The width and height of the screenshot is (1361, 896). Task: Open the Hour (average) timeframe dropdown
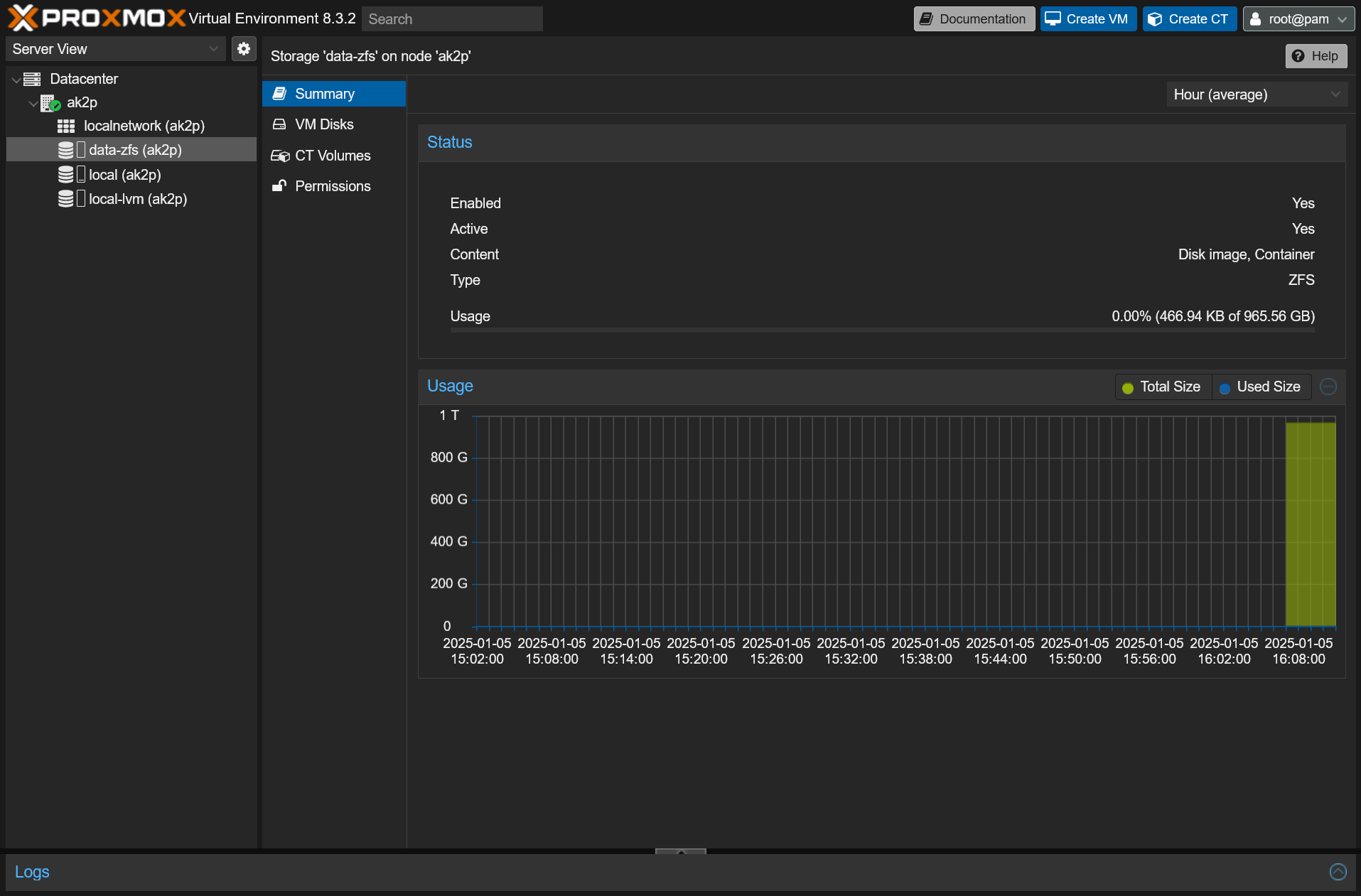[x=1257, y=95]
